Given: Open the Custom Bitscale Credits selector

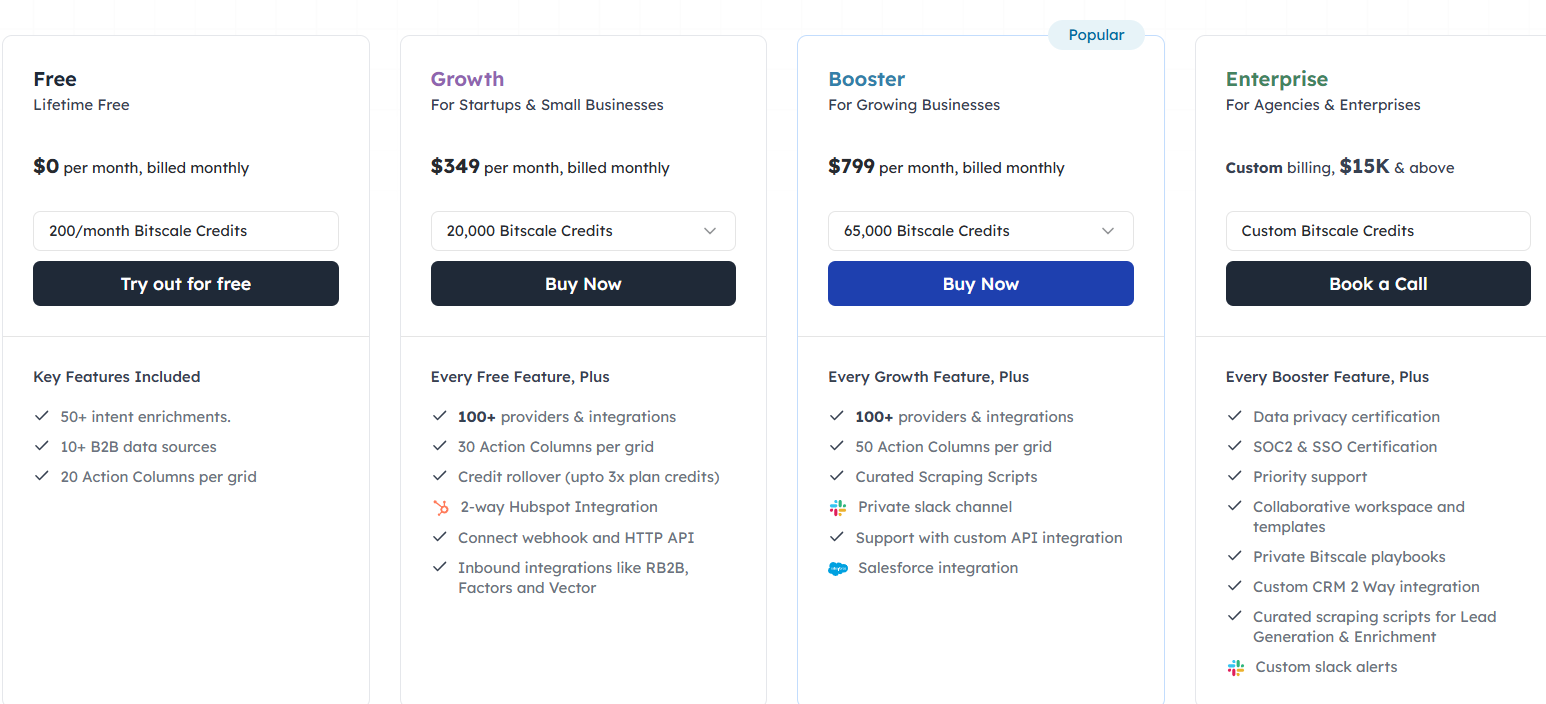Looking at the screenshot, I should [x=1377, y=231].
